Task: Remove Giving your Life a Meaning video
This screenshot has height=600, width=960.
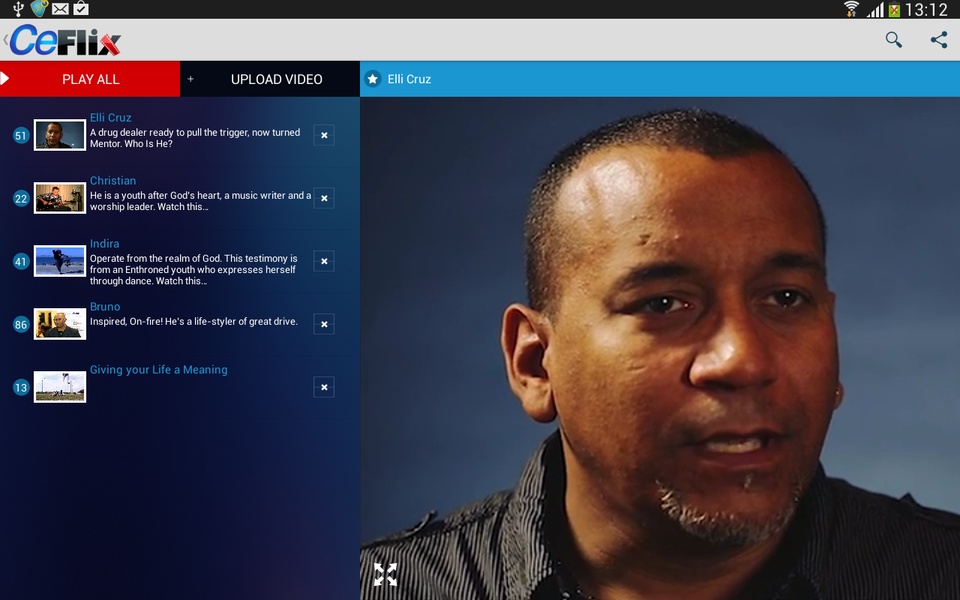Action: point(324,388)
